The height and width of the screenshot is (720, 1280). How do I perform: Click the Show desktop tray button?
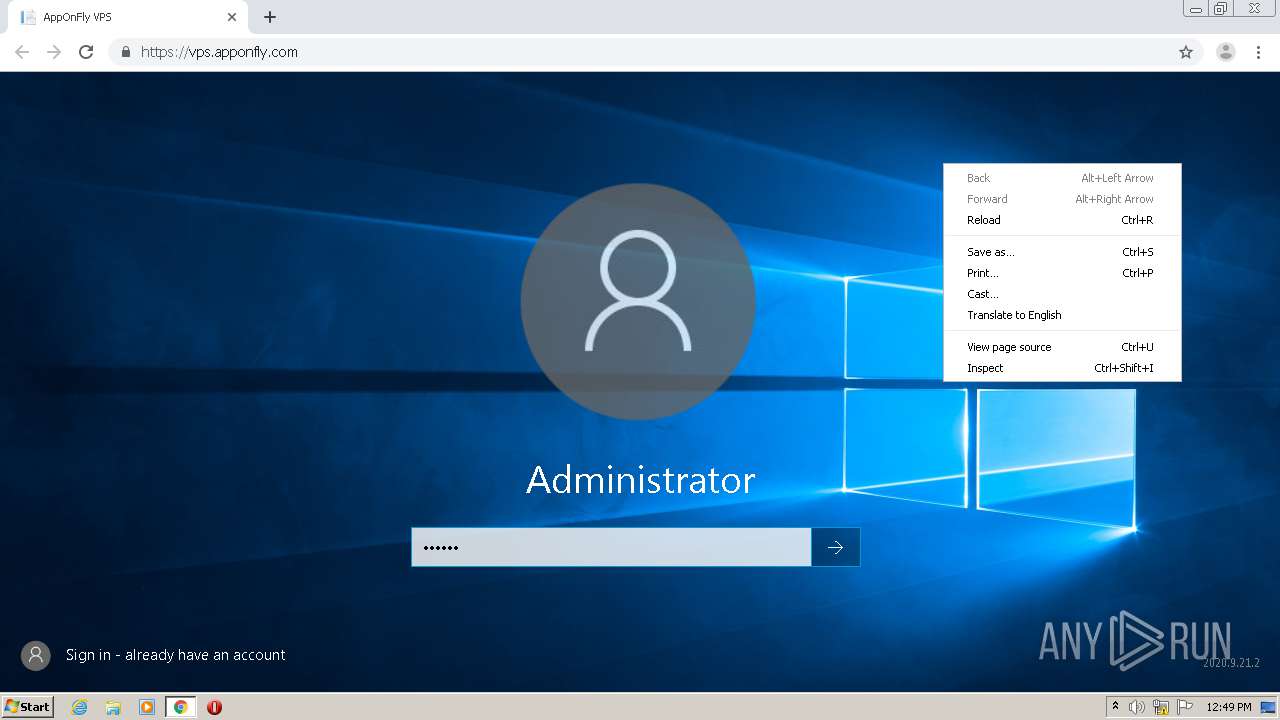(1268, 707)
